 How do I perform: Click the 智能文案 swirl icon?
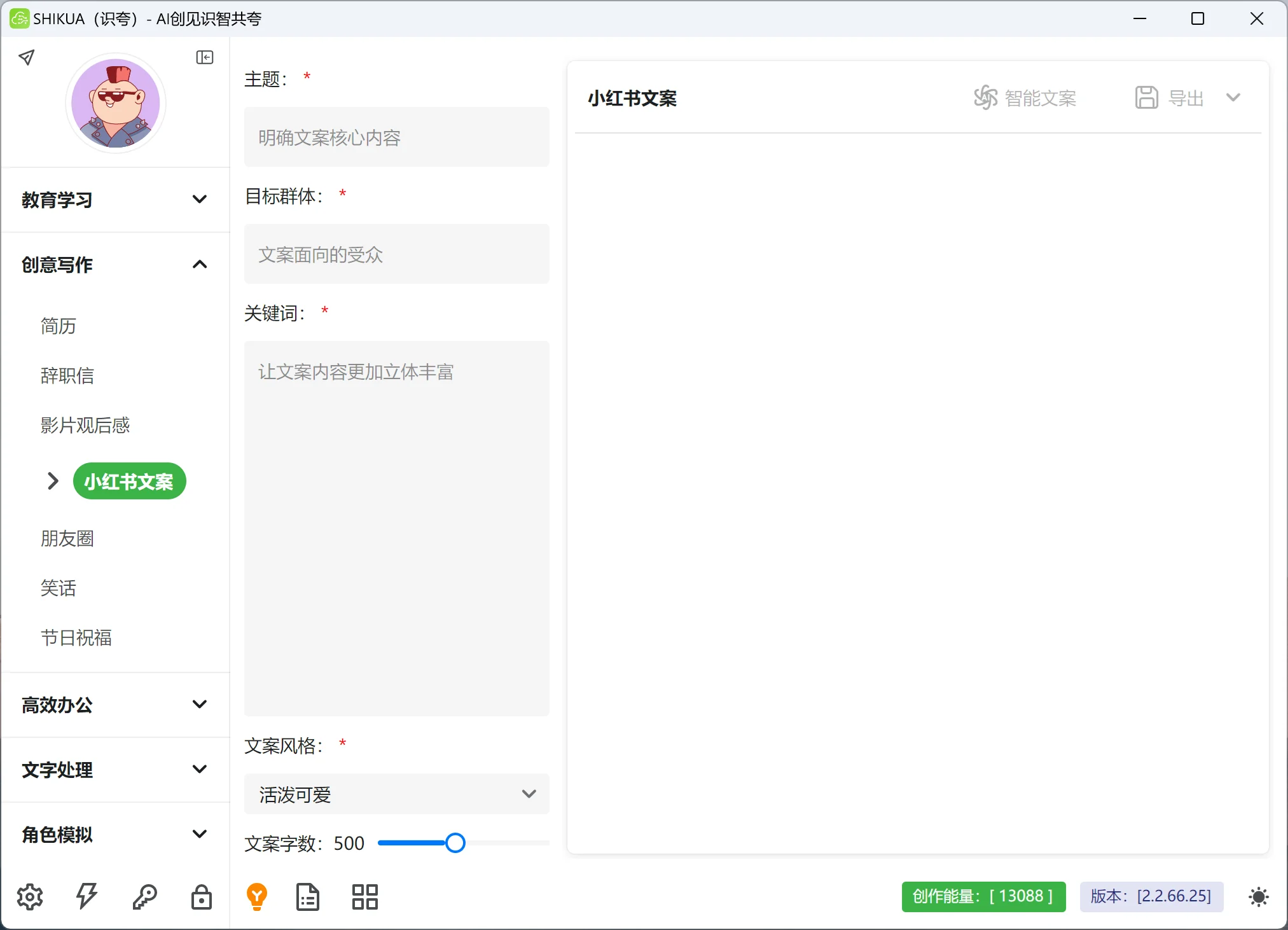coord(986,97)
